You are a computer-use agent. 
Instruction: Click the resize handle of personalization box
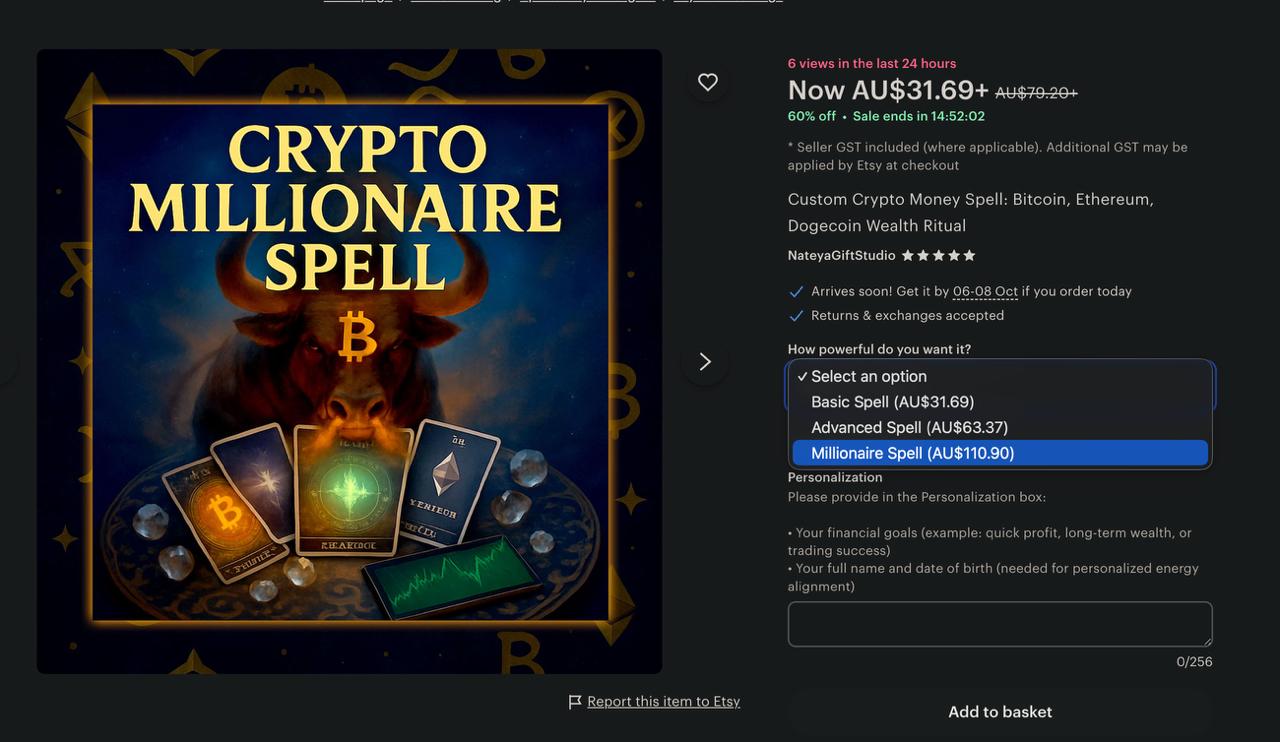tap(1207, 641)
